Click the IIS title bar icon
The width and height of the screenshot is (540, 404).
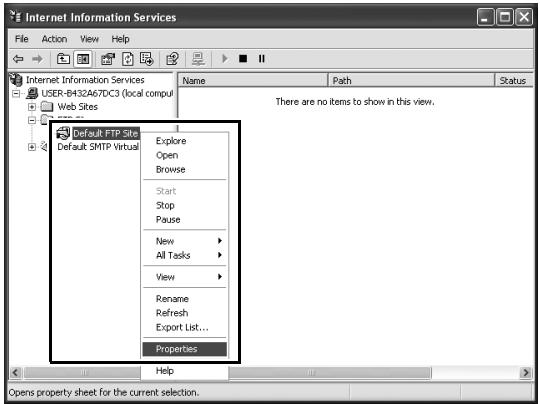(x=15, y=17)
